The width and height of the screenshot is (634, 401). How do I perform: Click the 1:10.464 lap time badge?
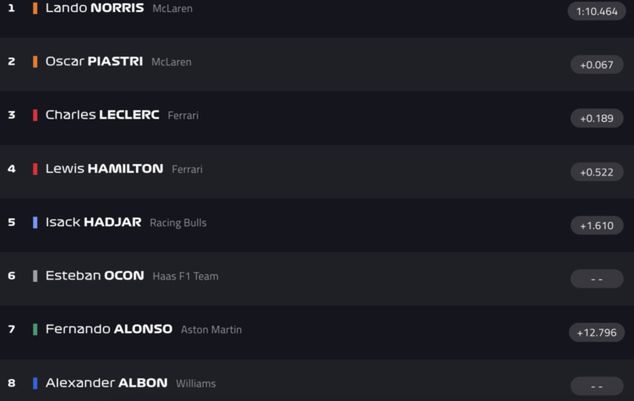597,11
